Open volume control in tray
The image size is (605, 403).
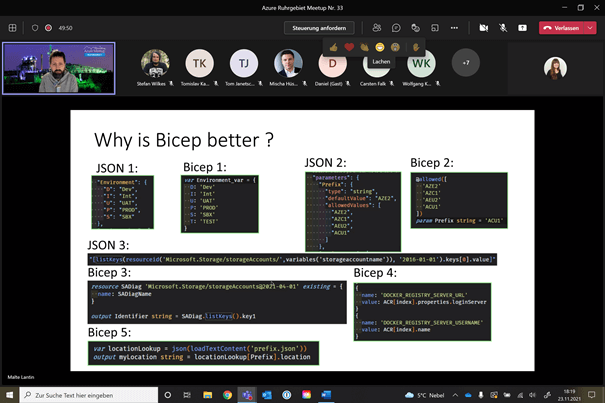click(532, 395)
